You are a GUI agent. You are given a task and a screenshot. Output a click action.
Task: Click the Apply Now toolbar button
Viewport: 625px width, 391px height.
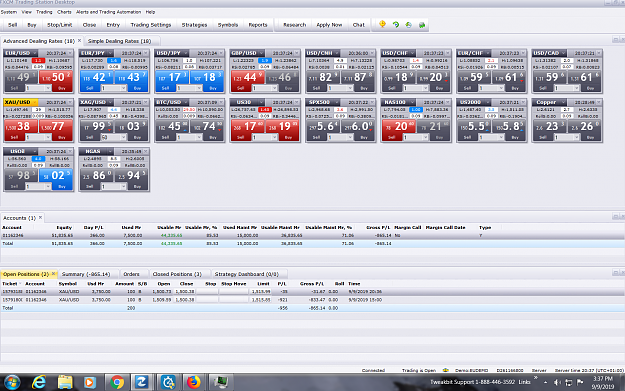coord(329,25)
